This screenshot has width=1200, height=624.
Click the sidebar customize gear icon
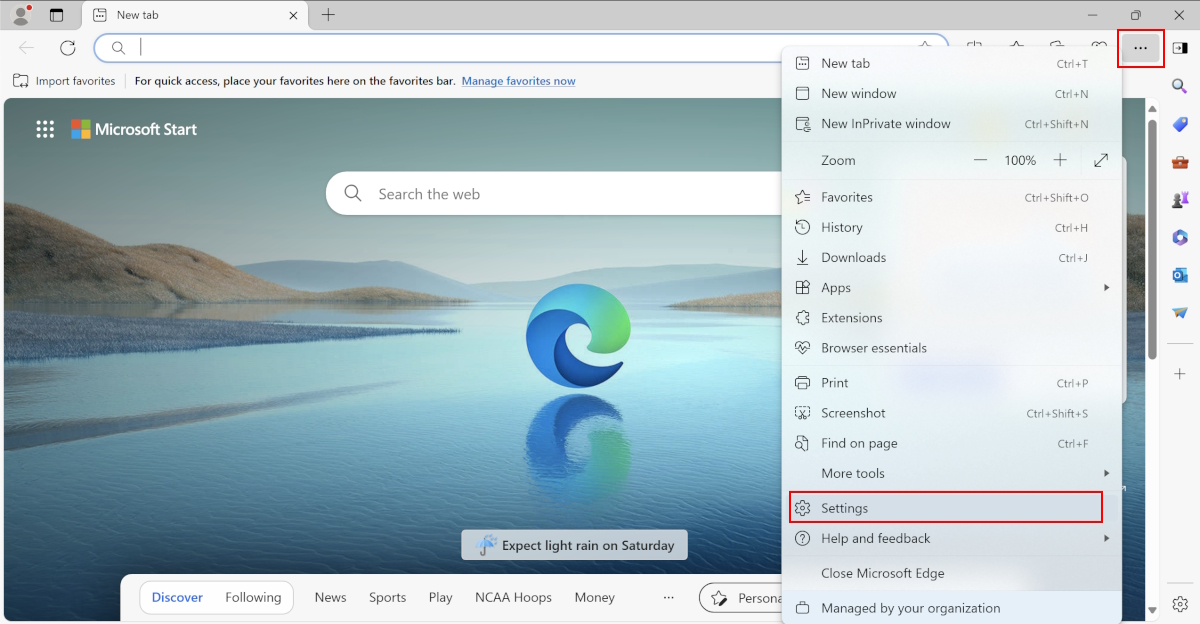(x=1180, y=604)
